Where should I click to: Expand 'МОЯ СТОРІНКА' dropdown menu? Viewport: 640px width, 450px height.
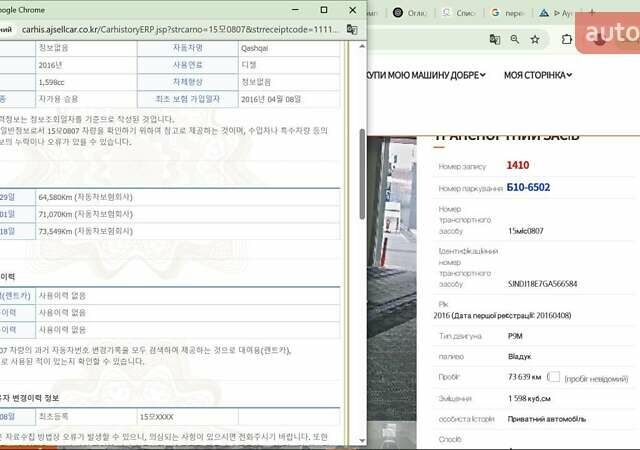click(538, 75)
